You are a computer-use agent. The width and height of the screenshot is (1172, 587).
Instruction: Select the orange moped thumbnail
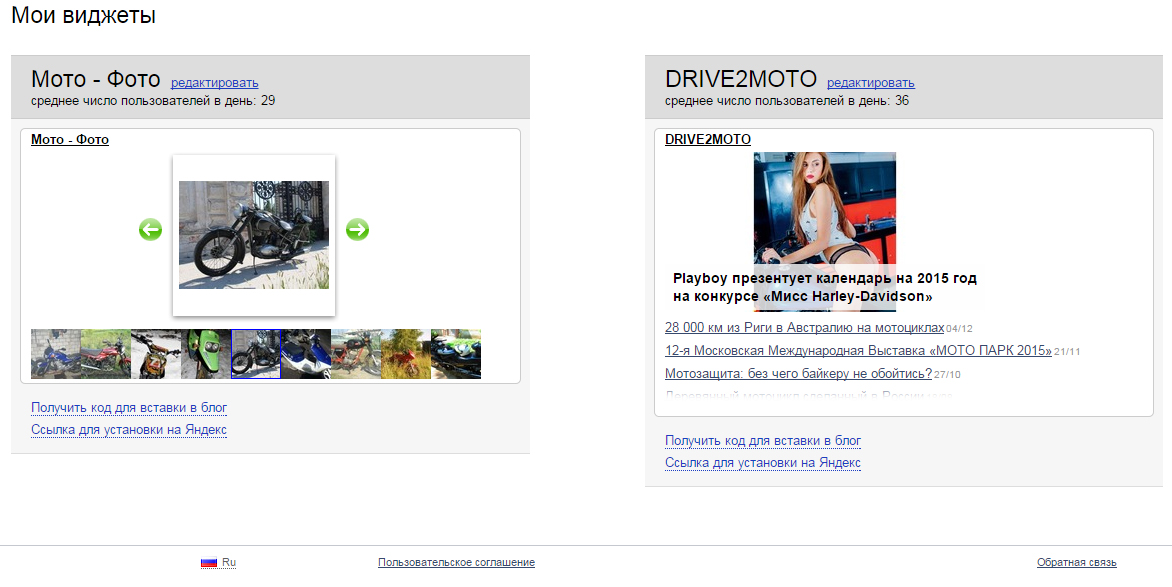pos(356,354)
